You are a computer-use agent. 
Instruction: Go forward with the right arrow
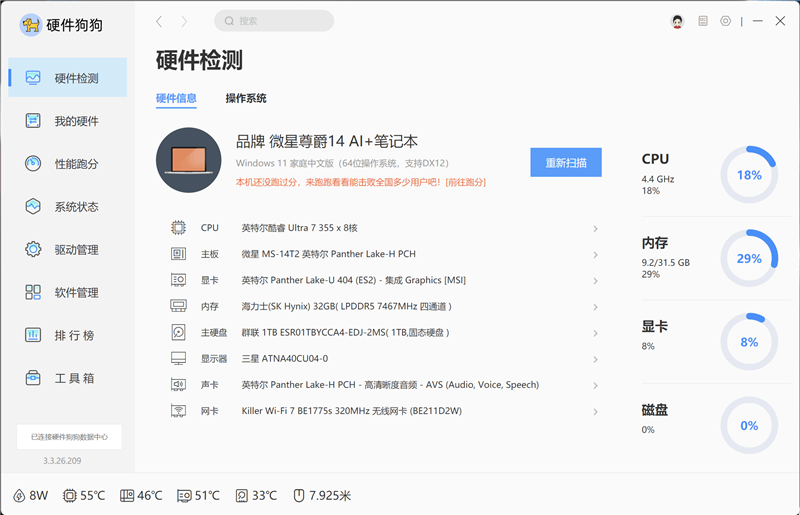tap(184, 21)
